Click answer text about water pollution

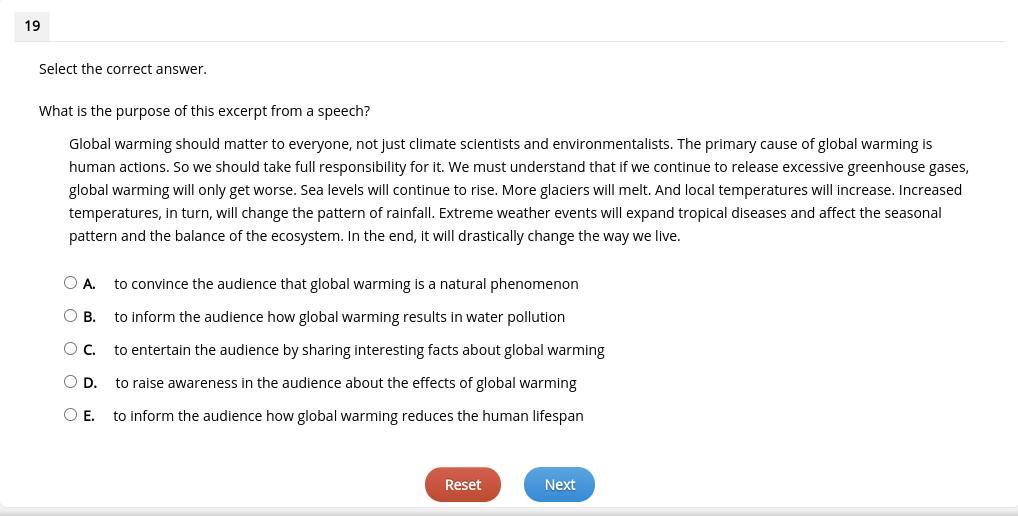[x=340, y=317]
